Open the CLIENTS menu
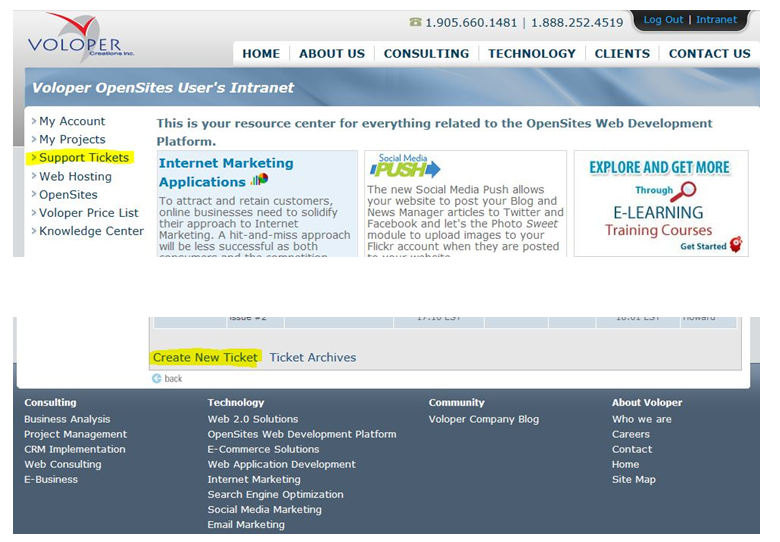 click(x=622, y=54)
